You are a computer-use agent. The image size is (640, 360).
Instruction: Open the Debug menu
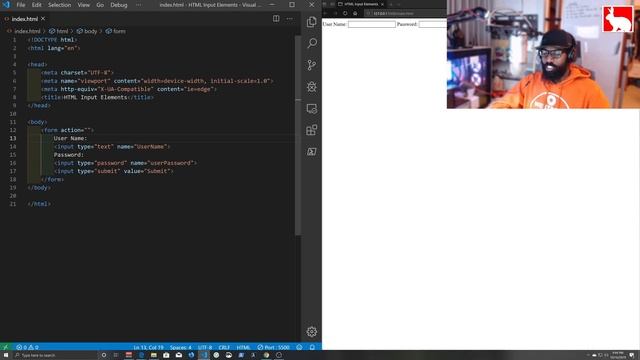(x=119, y=5)
